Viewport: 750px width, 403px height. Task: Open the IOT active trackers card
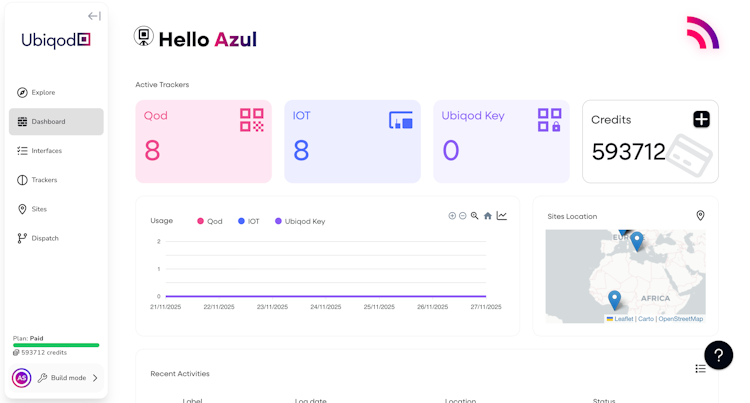pyautogui.click(x=353, y=142)
